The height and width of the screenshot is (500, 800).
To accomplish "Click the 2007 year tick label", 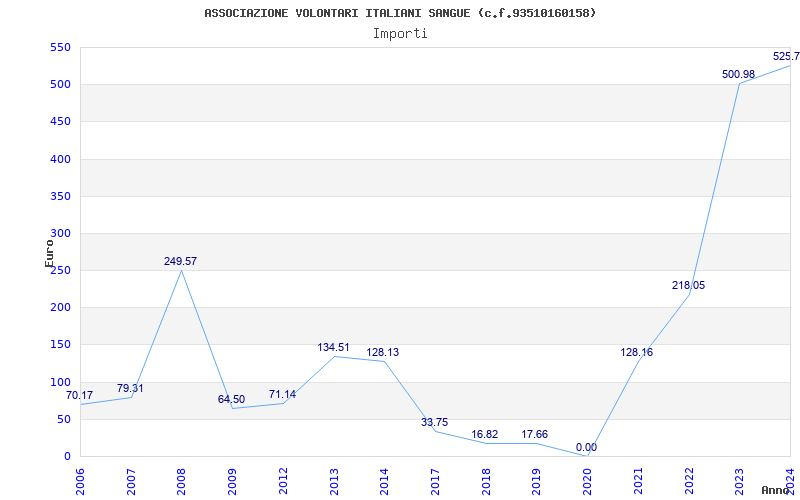I will 131,481.
